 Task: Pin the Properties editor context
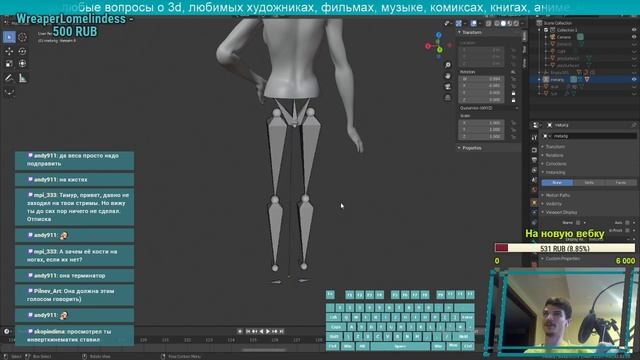634,125
